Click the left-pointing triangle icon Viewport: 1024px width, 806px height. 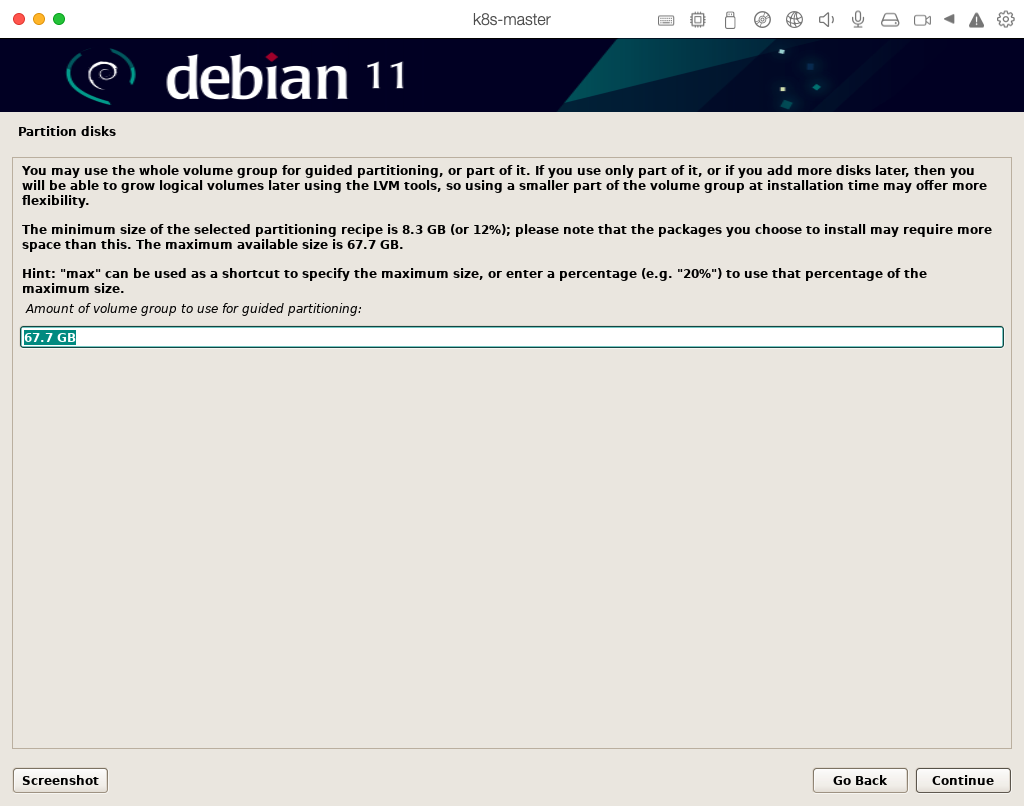(x=949, y=19)
